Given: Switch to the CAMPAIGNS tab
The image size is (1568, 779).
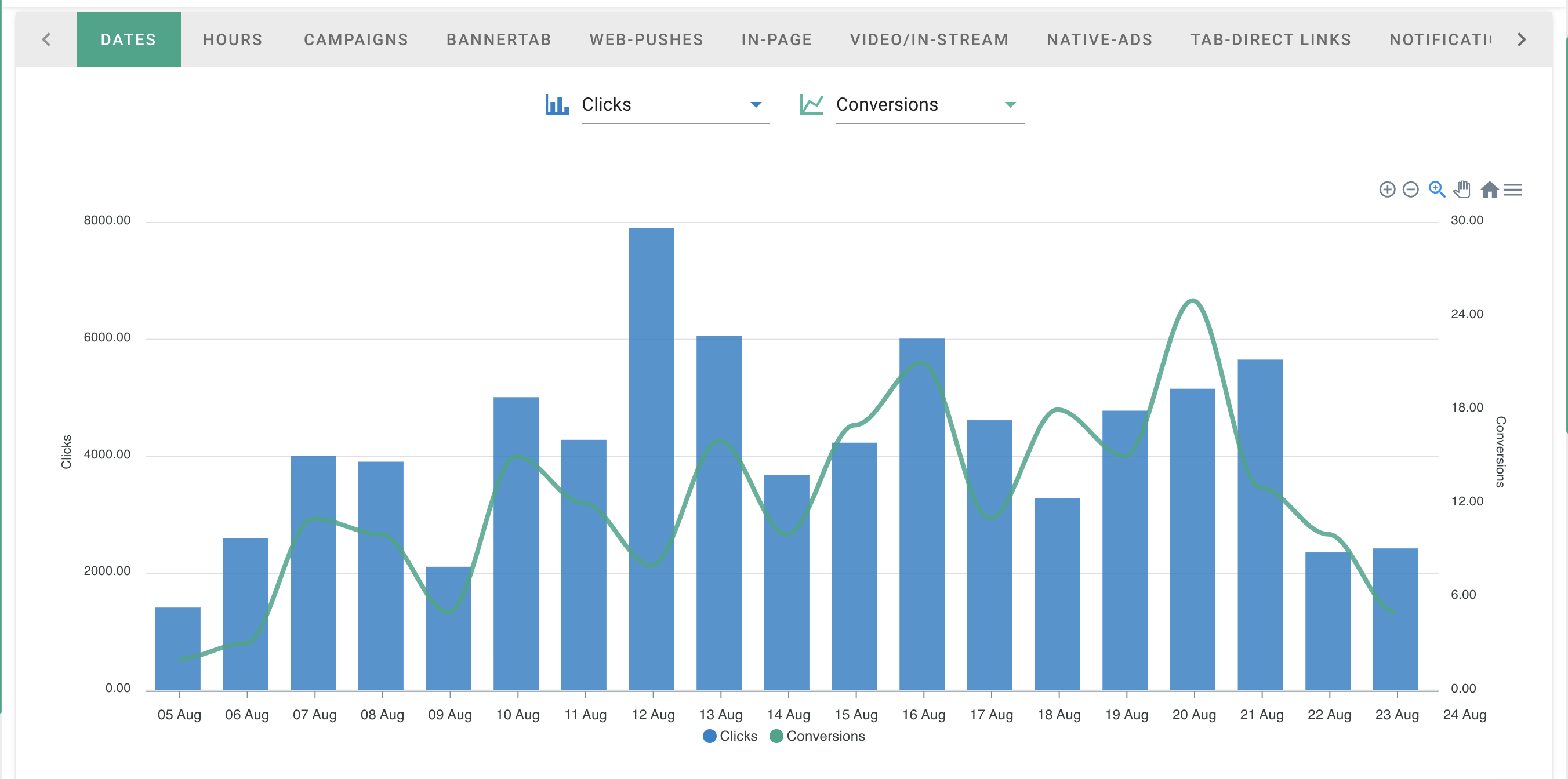Looking at the screenshot, I should tap(356, 39).
